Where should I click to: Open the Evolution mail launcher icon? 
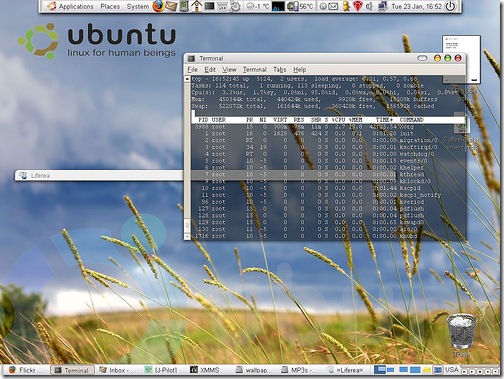(x=171, y=6)
